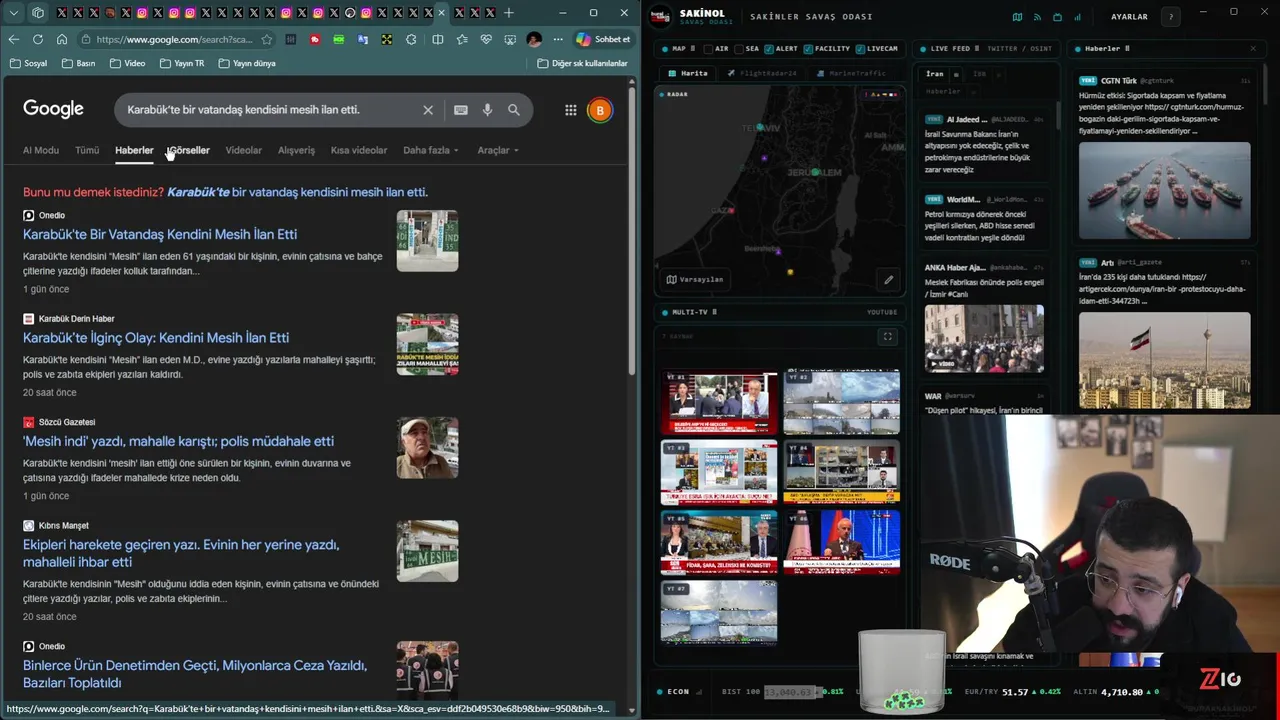The width and height of the screenshot is (1280, 720).
Task: Open the Sohbet et Copilot button
Action: [x=603, y=39]
